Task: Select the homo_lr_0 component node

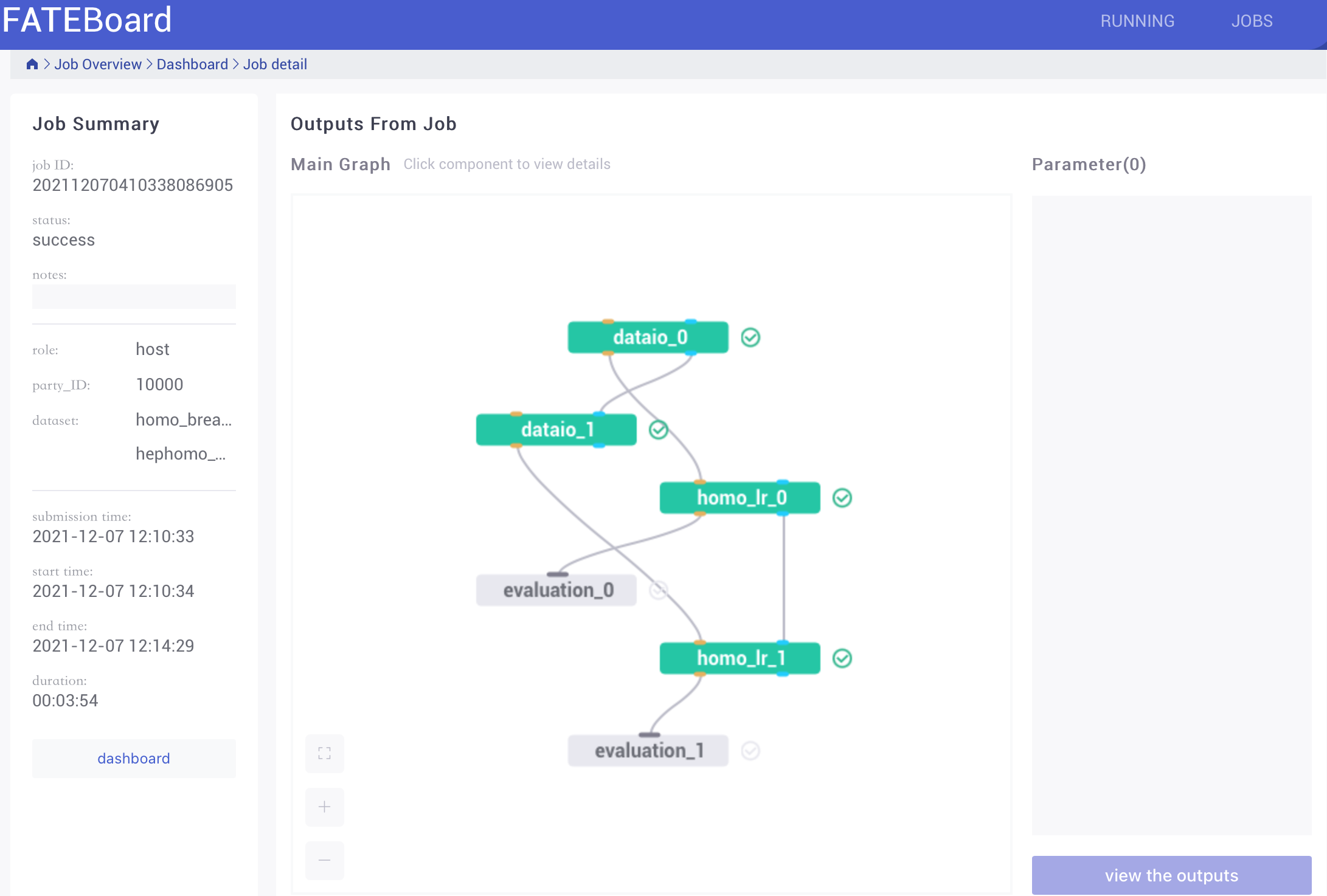Action: 740,498
